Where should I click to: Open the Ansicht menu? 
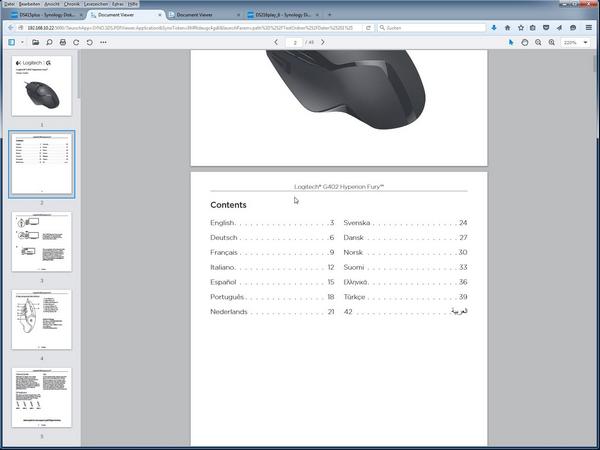pyautogui.click(x=52, y=4)
